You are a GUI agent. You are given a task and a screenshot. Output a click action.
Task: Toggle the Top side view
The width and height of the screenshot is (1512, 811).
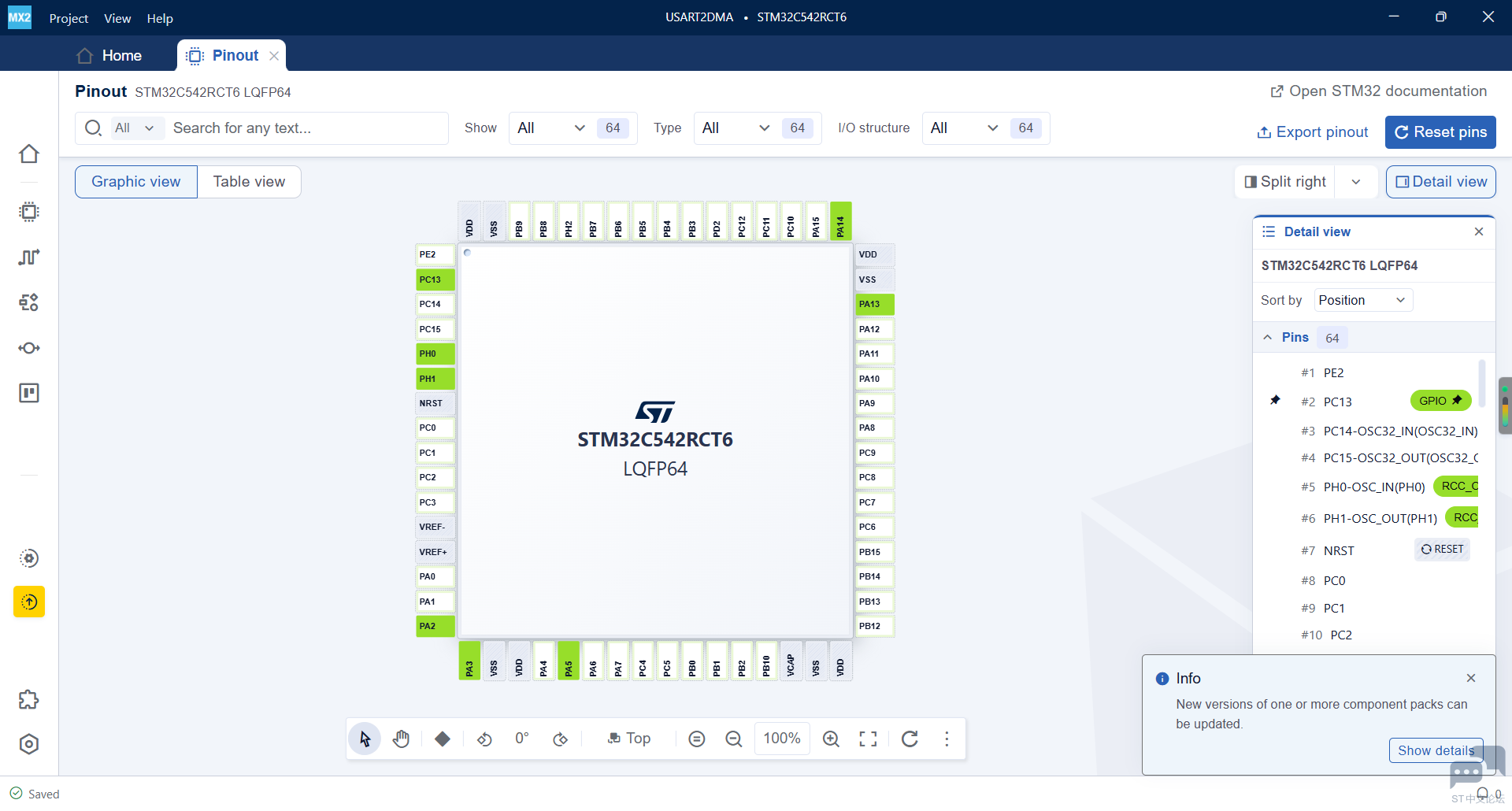coord(628,739)
